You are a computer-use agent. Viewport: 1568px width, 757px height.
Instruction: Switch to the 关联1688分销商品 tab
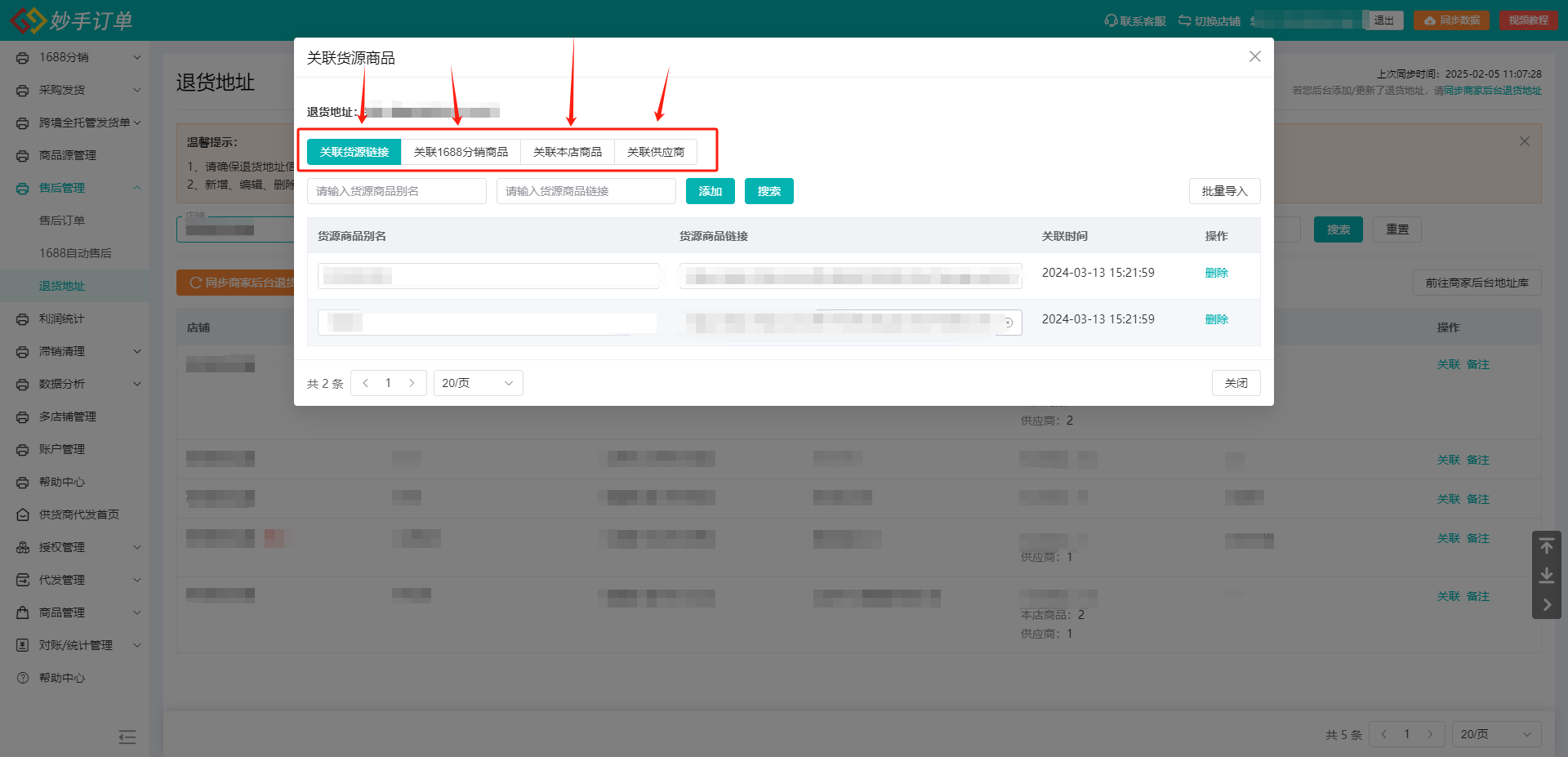[461, 152]
